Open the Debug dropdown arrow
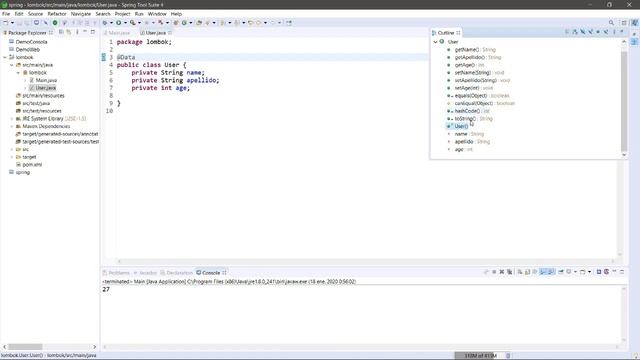The width and height of the screenshot is (640, 360). pos(111,23)
